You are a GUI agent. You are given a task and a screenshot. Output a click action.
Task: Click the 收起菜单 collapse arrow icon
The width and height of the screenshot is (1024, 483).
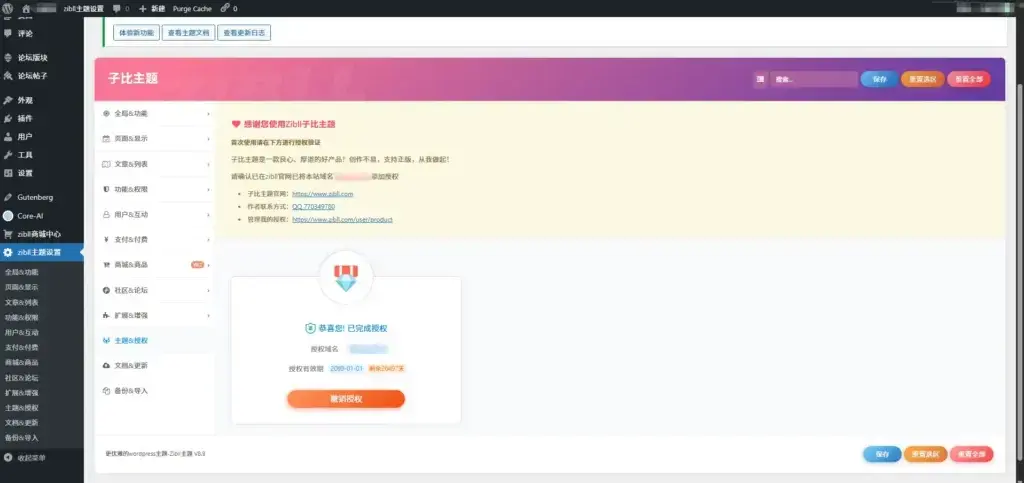(8, 458)
